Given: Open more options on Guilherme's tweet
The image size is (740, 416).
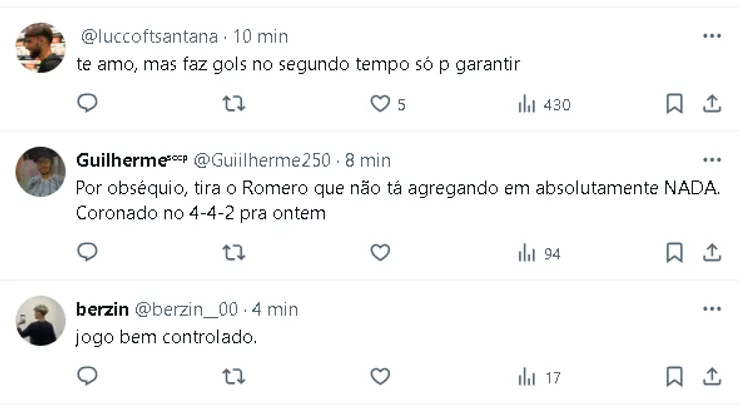Looking at the screenshot, I should (x=711, y=160).
